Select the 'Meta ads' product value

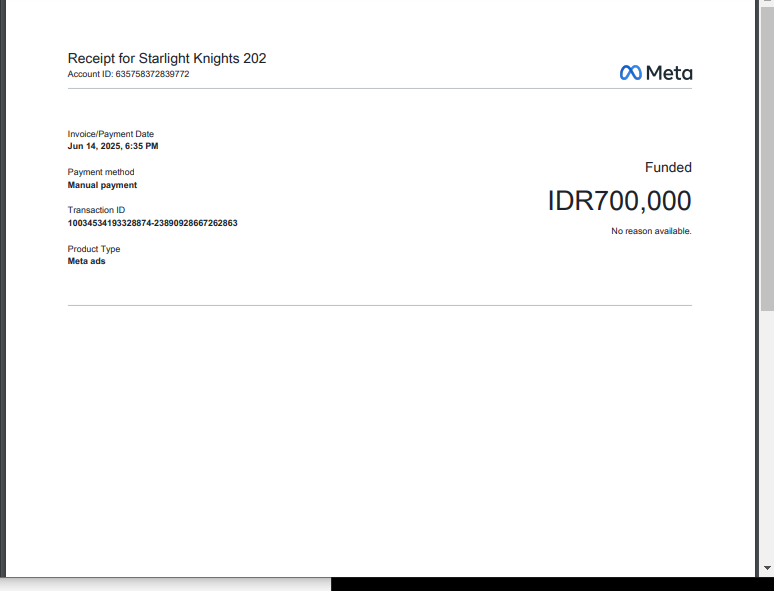86,261
